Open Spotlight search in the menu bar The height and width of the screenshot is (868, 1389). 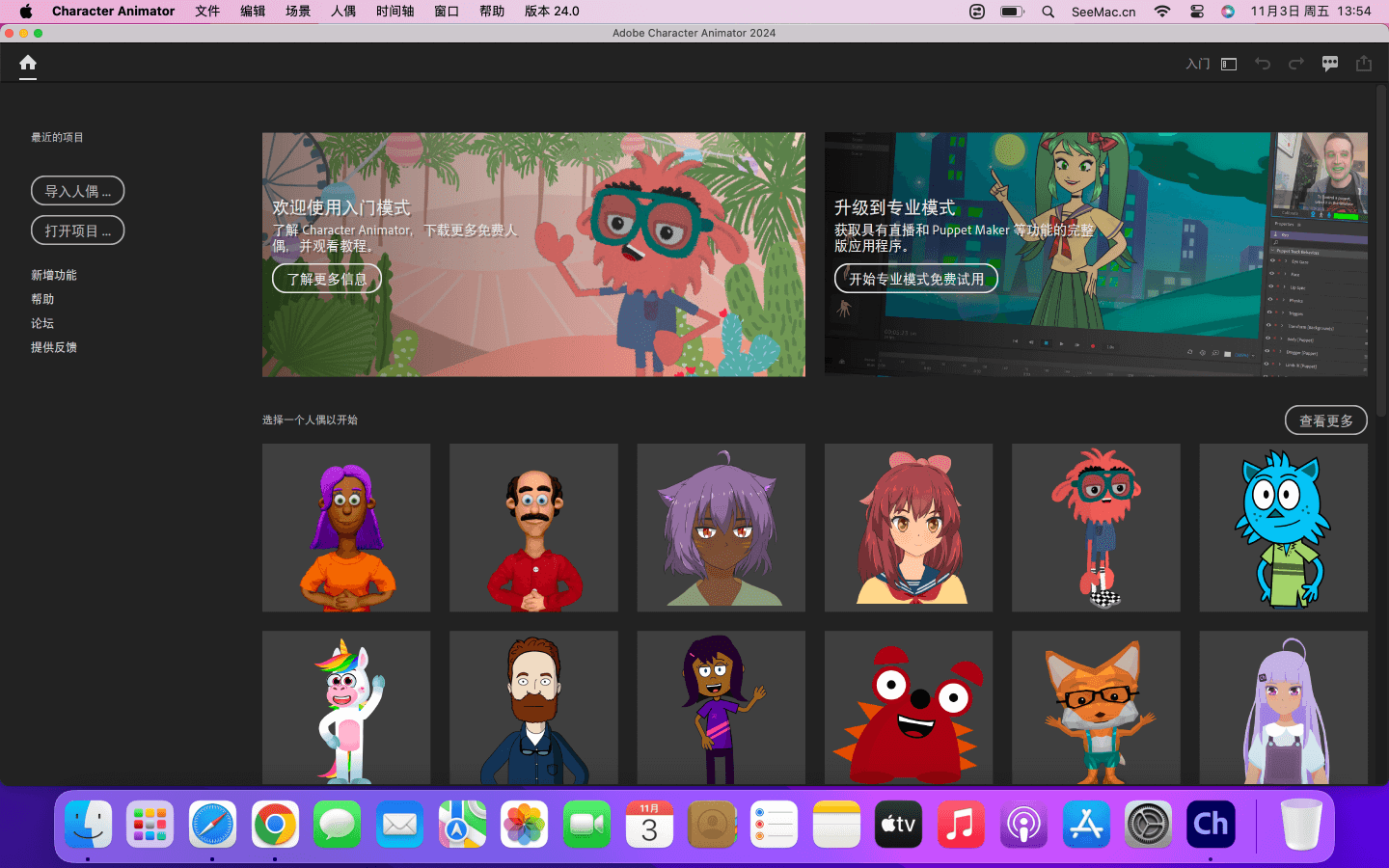click(x=1048, y=12)
